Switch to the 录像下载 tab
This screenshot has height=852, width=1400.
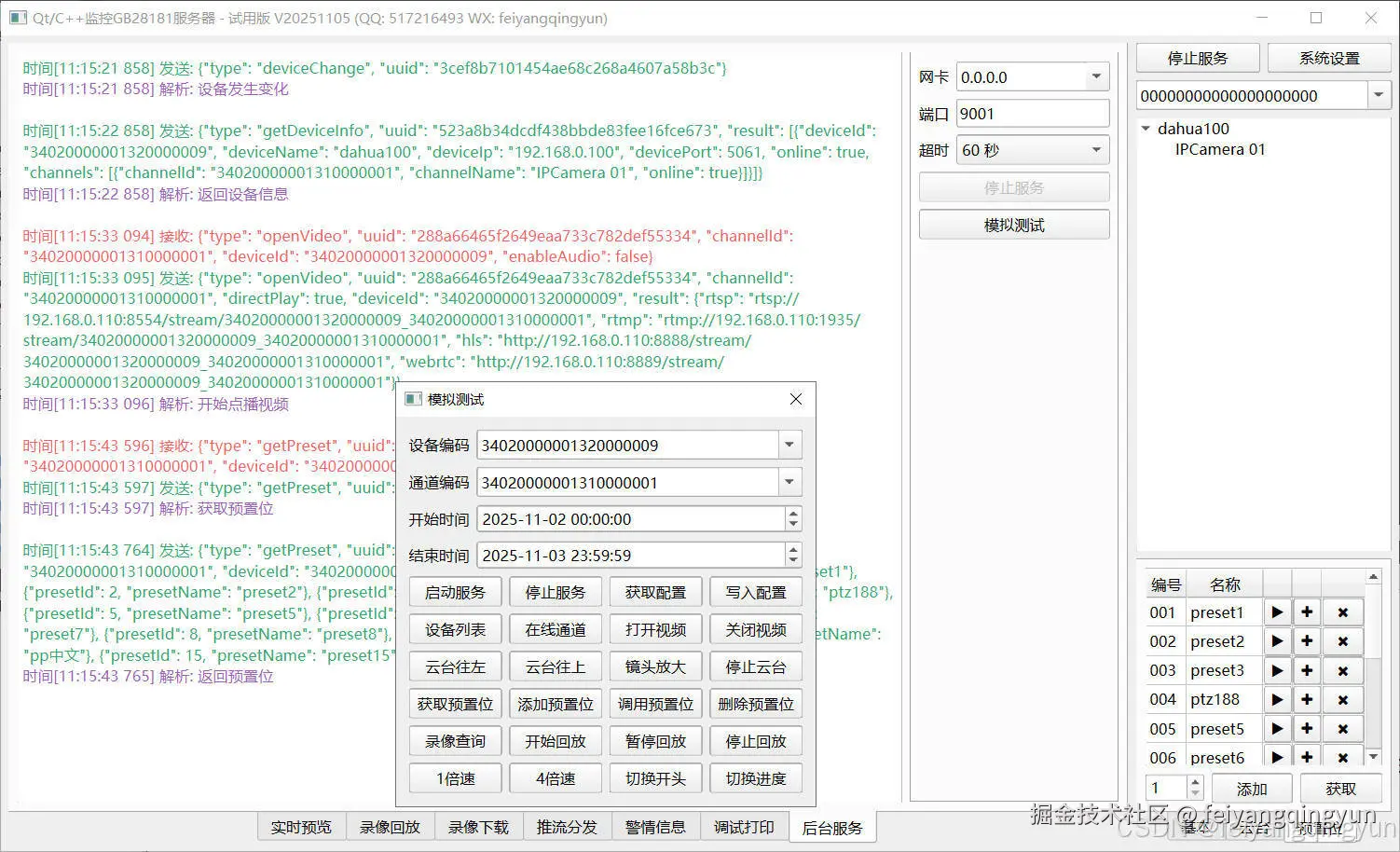coord(478,827)
